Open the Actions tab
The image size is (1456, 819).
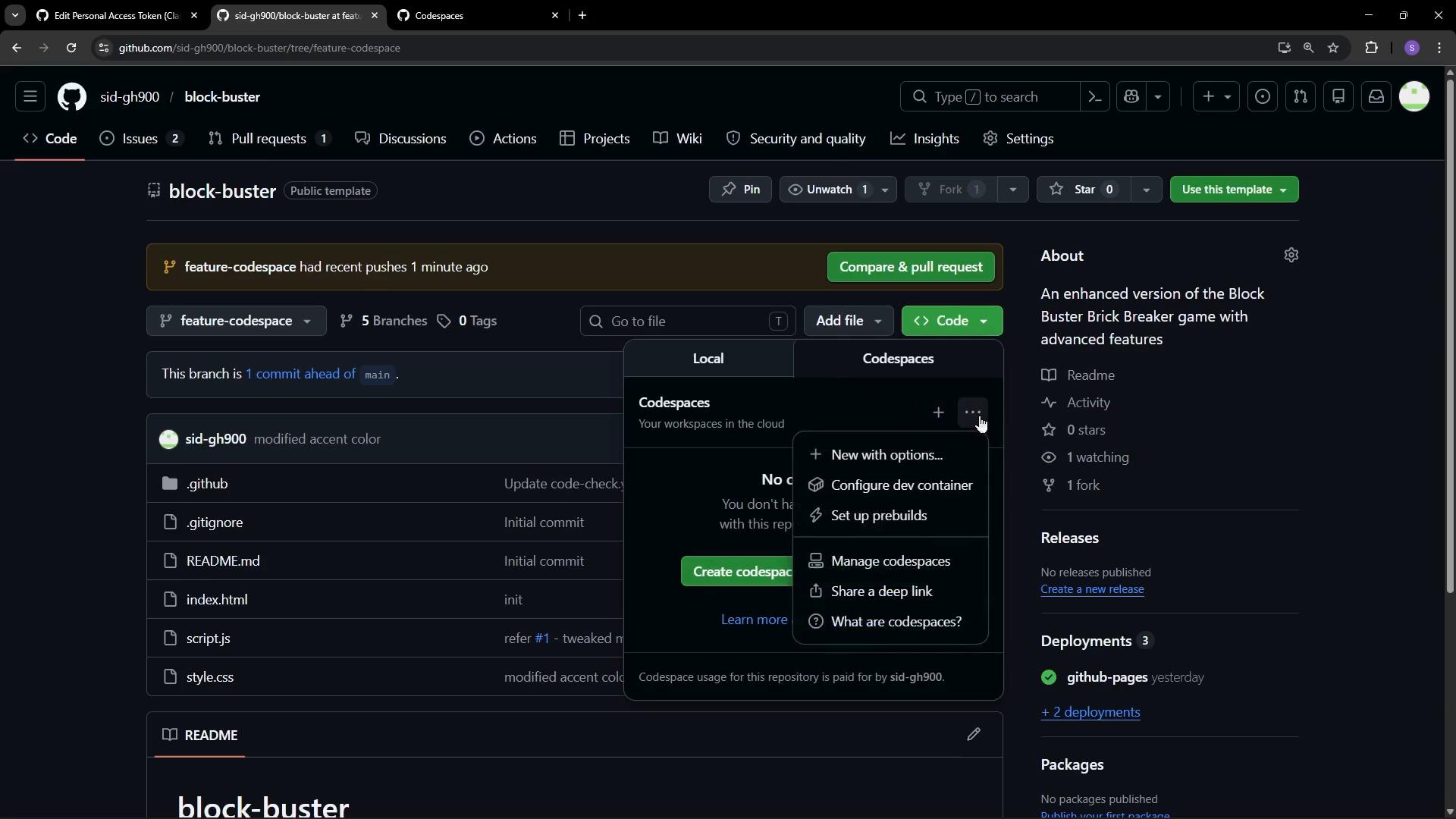point(504,139)
